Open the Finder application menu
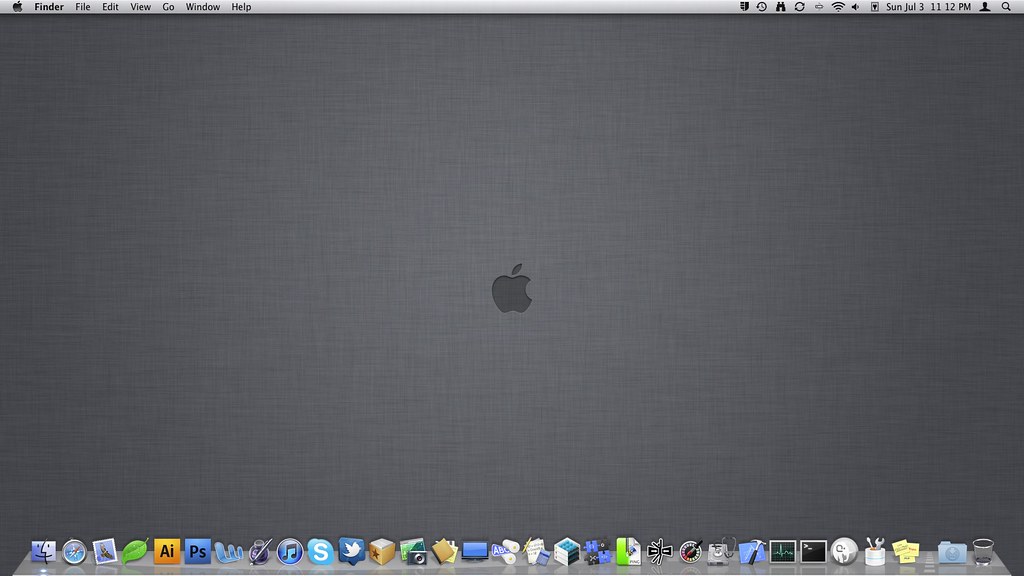The width and height of the screenshot is (1024, 576). (49, 7)
